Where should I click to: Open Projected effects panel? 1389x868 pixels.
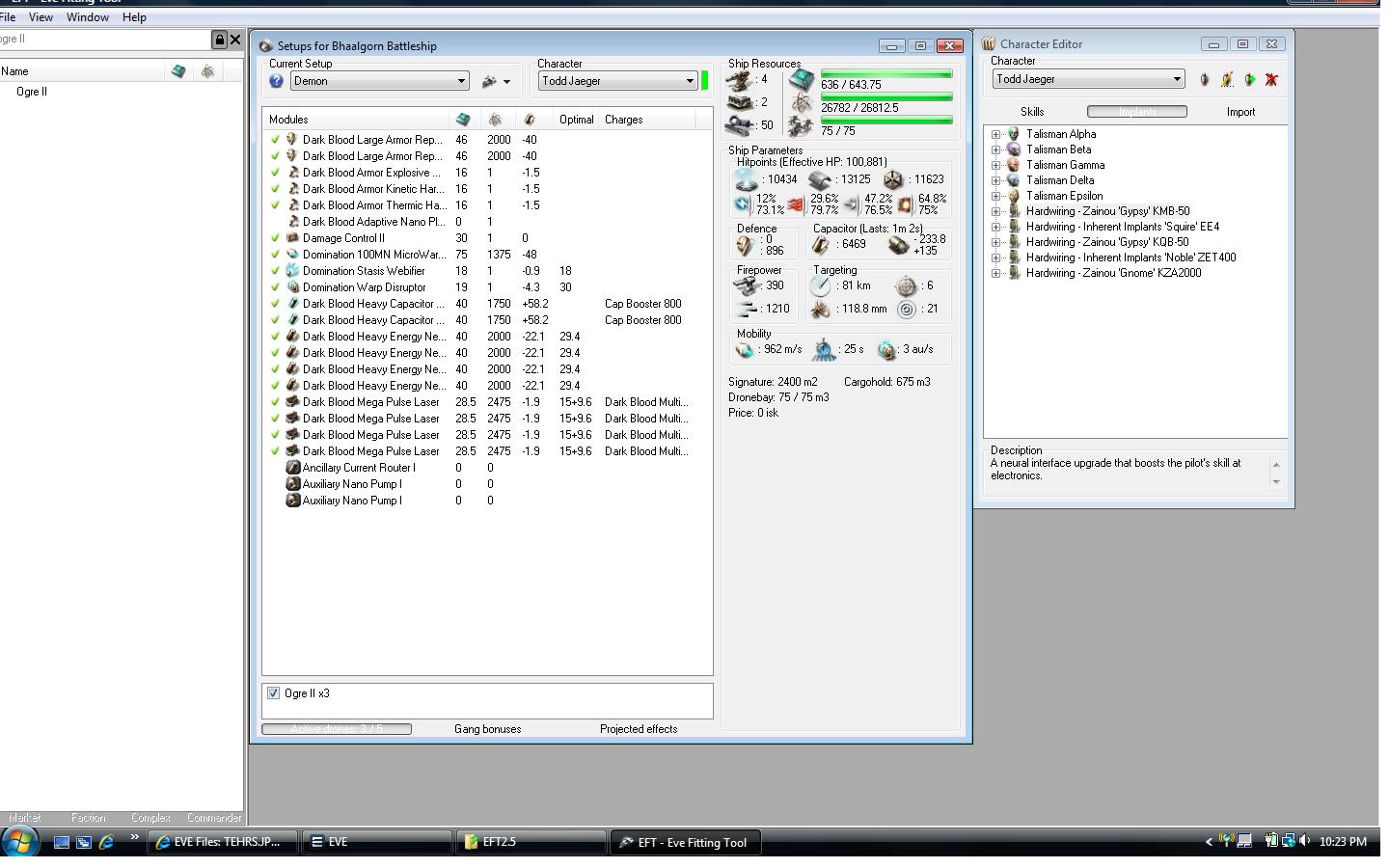[x=639, y=729]
